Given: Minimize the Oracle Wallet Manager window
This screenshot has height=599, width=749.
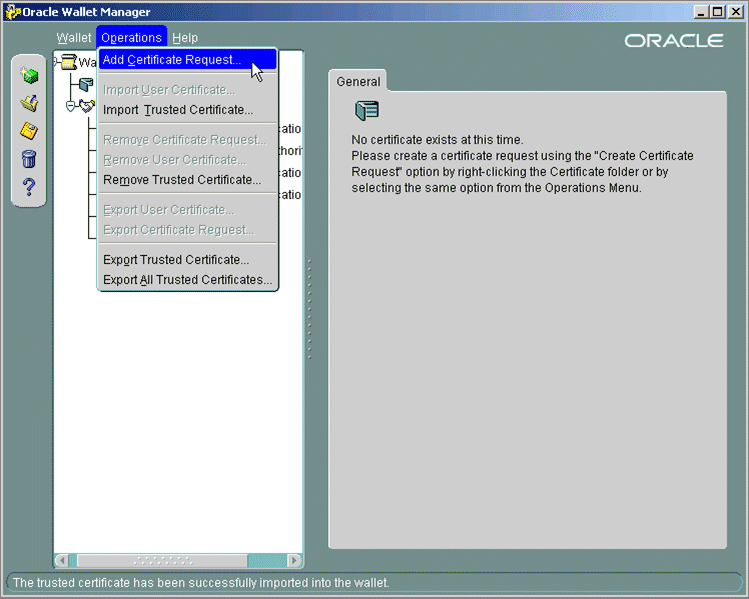Looking at the screenshot, I should 701,12.
